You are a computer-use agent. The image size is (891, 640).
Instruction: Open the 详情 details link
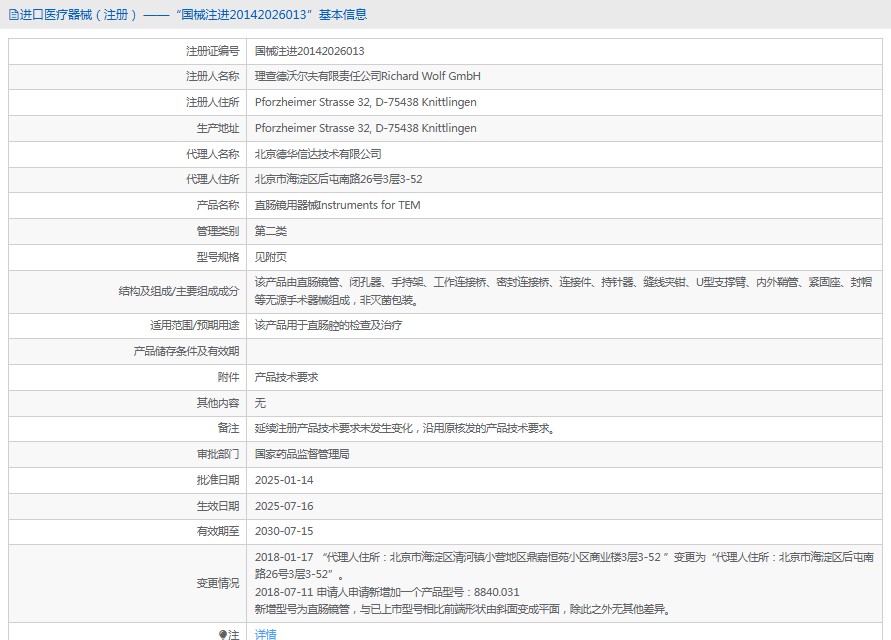click(x=265, y=634)
